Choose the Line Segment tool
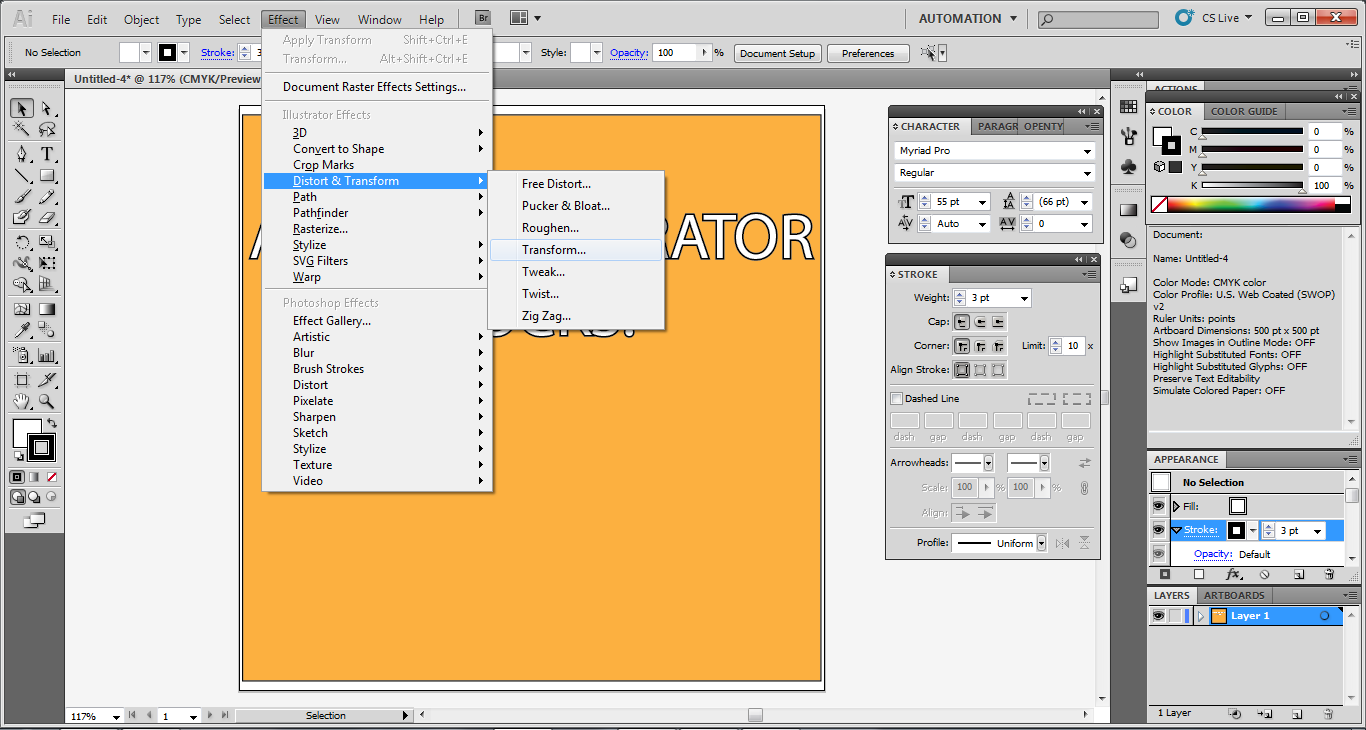The image size is (1366, 730). tap(22, 176)
